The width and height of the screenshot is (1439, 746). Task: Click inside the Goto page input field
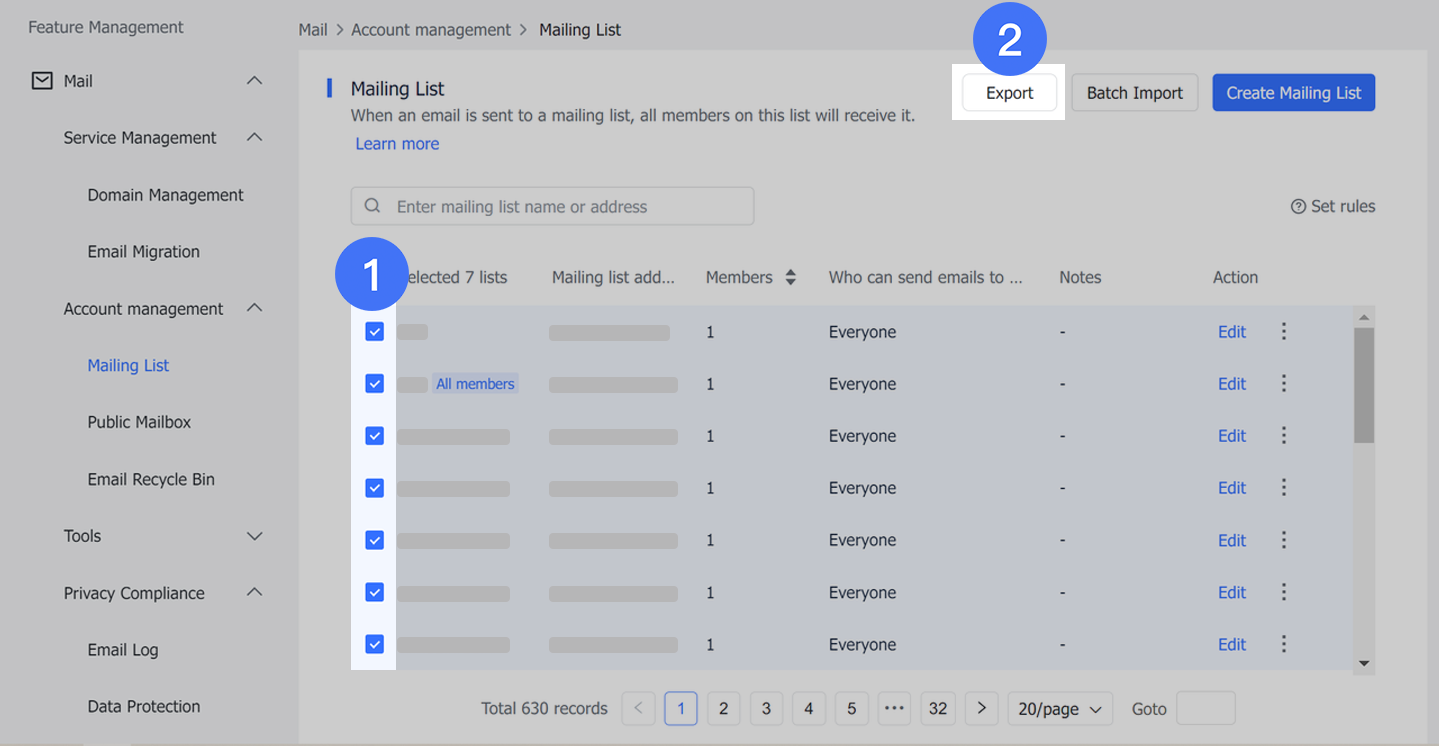coord(1205,708)
